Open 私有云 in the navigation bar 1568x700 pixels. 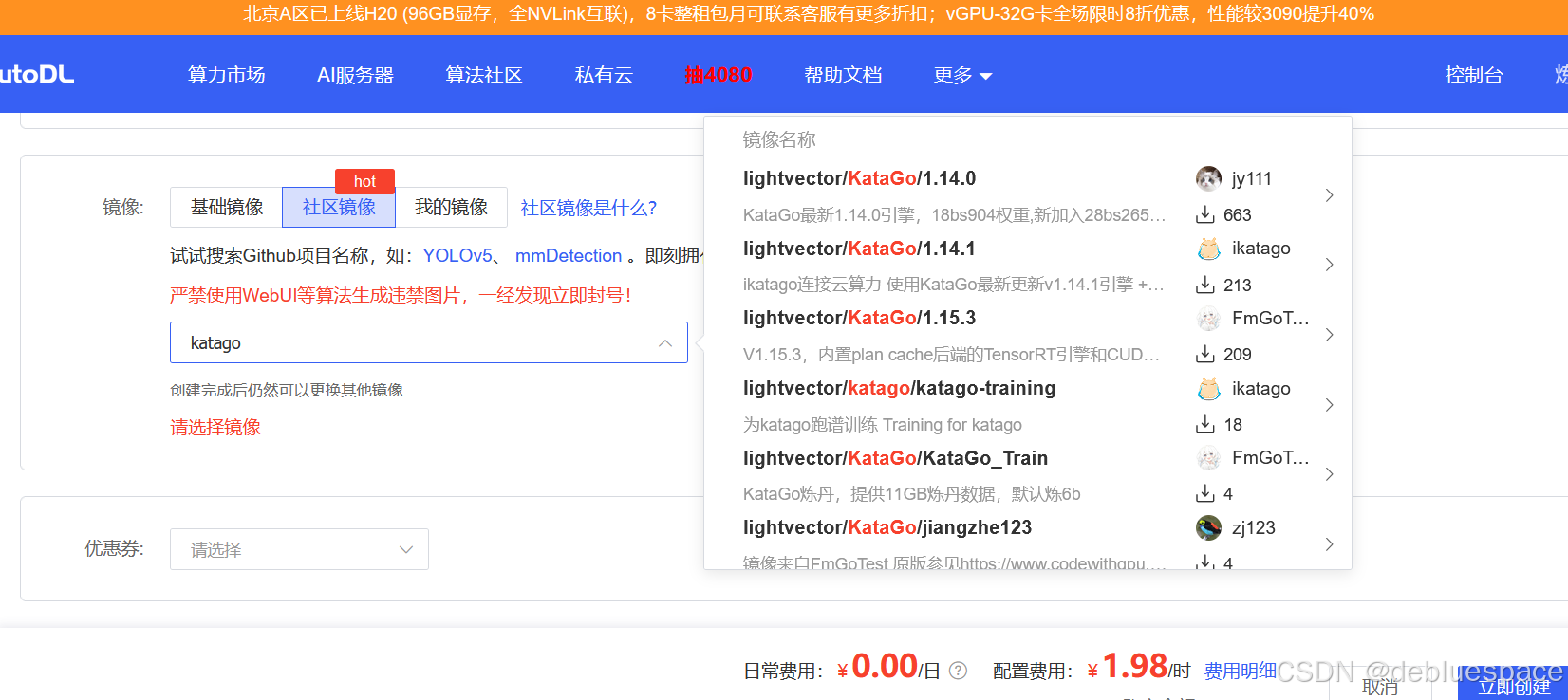tap(604, 75)
